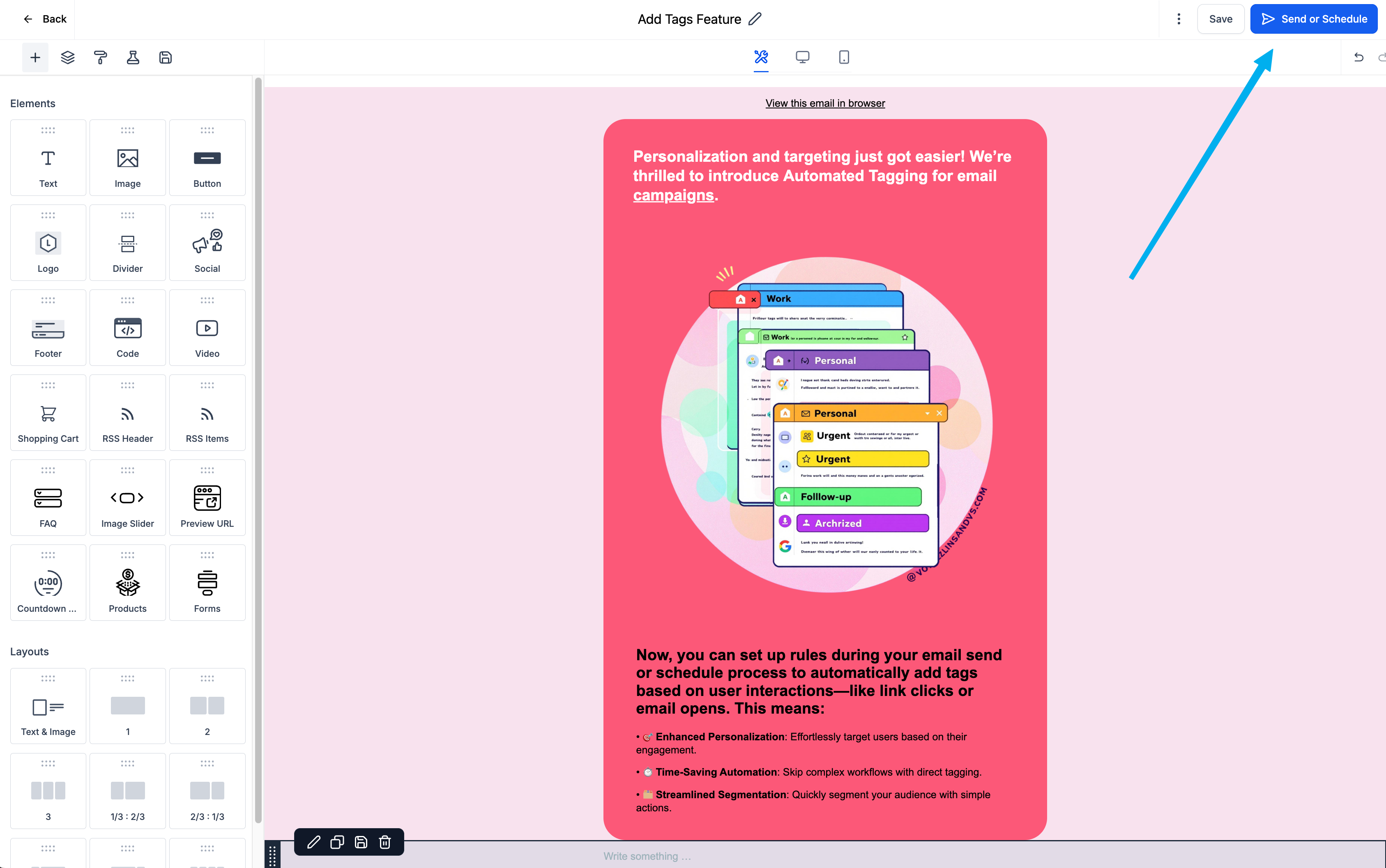Switch to desktop preview tab
Image resolution: width=1386 pixels, height=868 pixels.
(802, 57)
